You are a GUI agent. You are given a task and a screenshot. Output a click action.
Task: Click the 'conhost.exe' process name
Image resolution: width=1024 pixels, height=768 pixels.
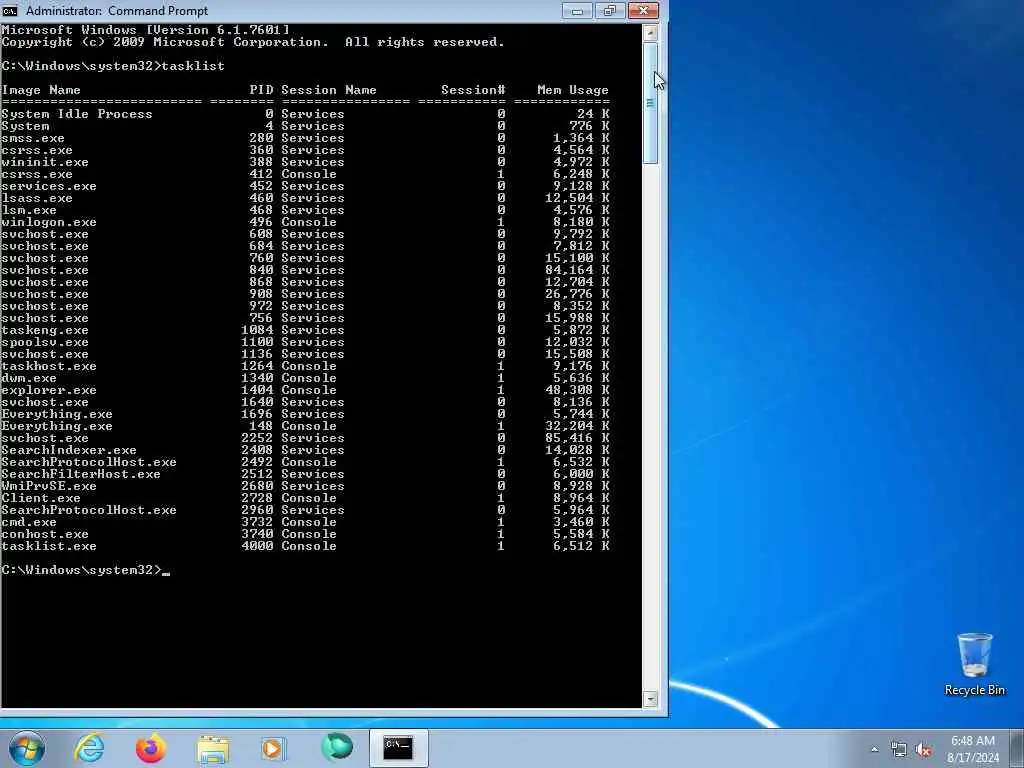[45, 534]
